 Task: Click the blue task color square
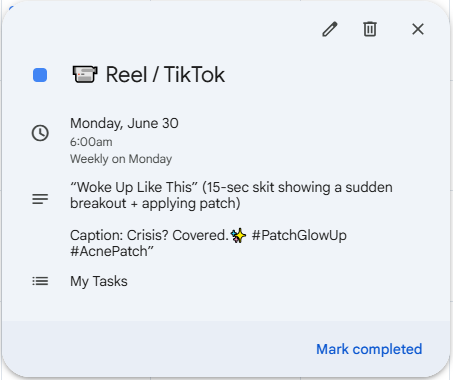click(40, 75)
